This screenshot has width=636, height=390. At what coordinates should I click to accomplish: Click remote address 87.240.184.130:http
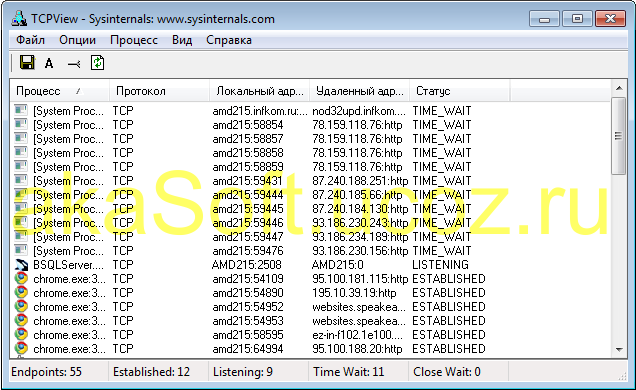click(360, 209)
